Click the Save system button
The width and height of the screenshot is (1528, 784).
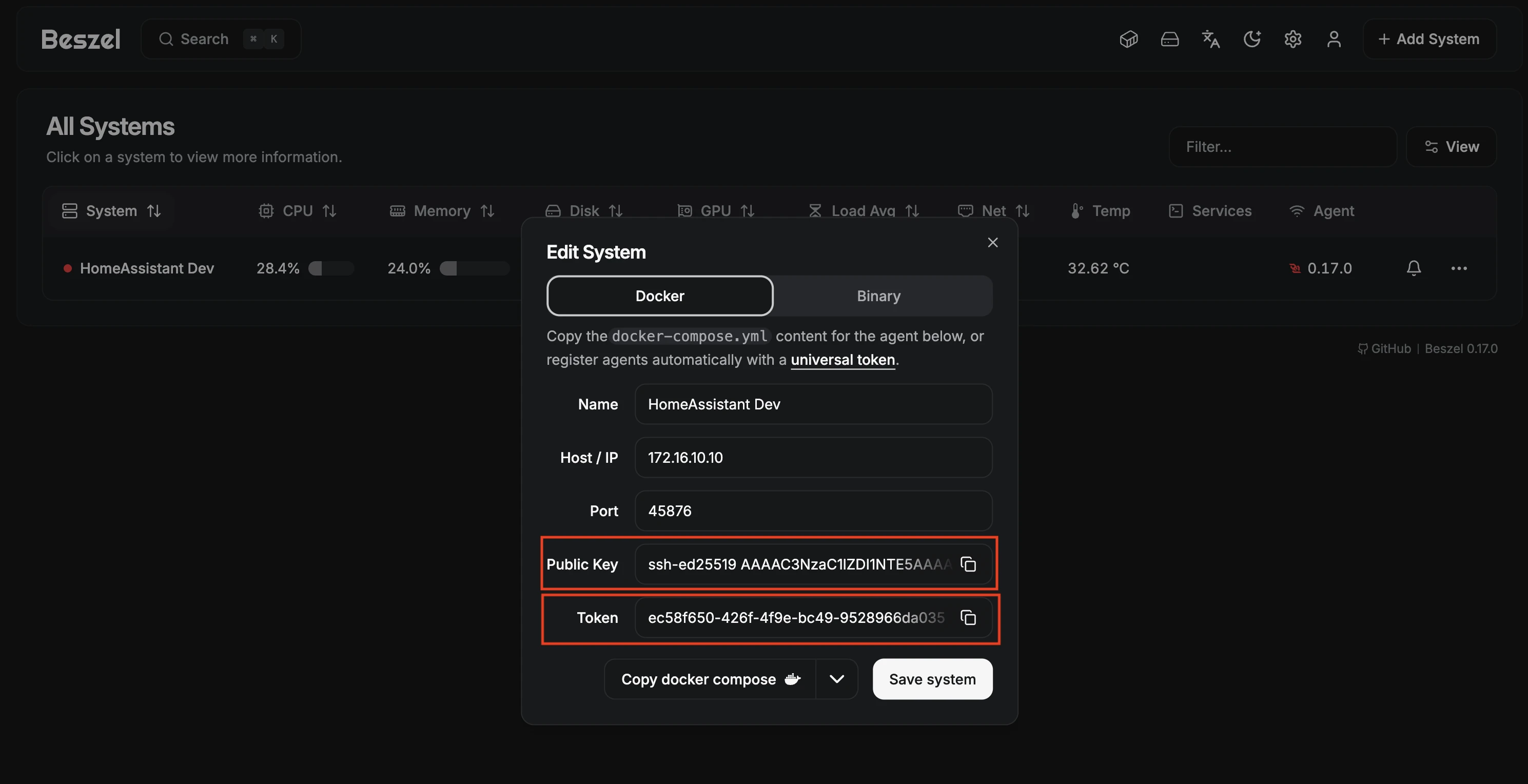932,679
